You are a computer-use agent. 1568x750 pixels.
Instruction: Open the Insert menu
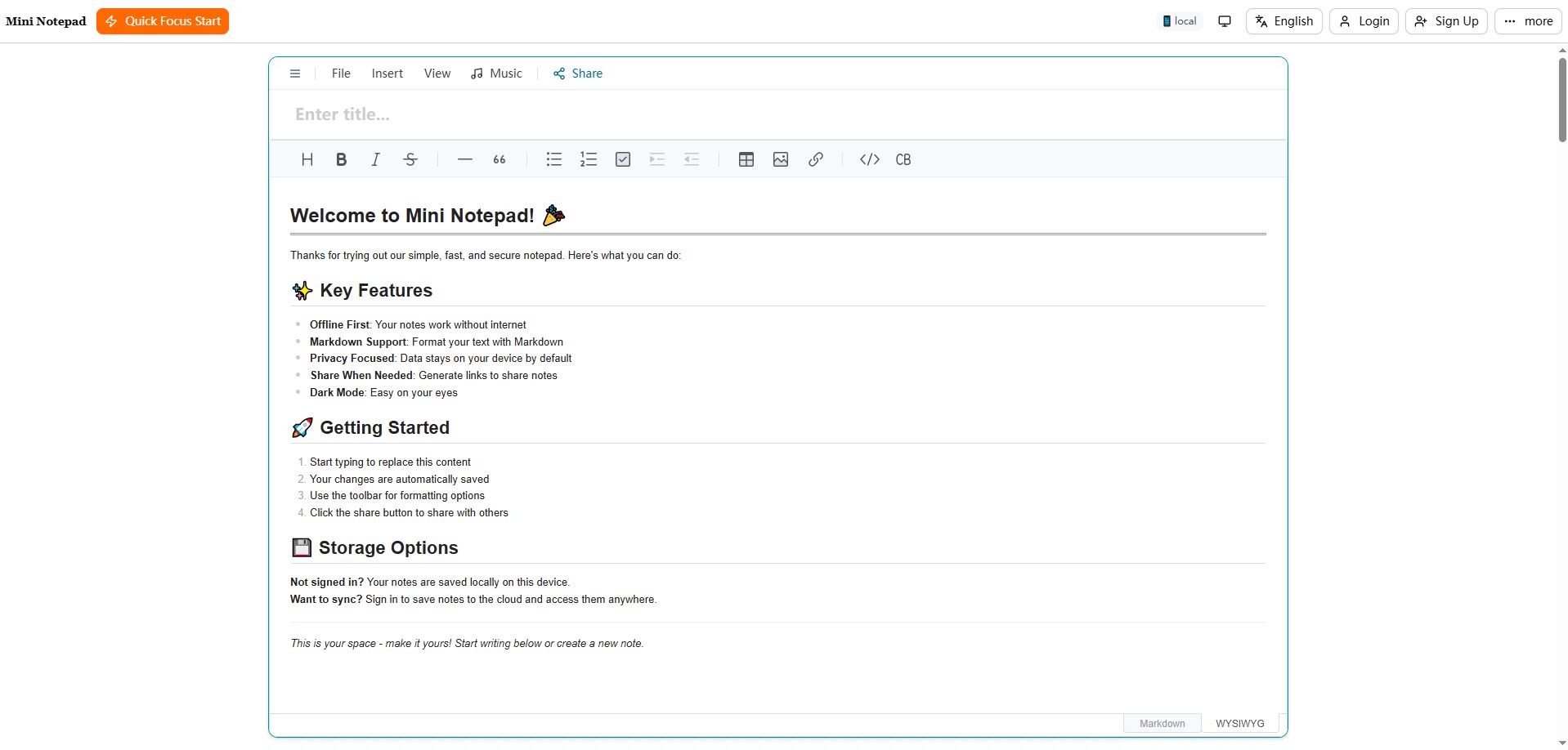click(387, 73)
